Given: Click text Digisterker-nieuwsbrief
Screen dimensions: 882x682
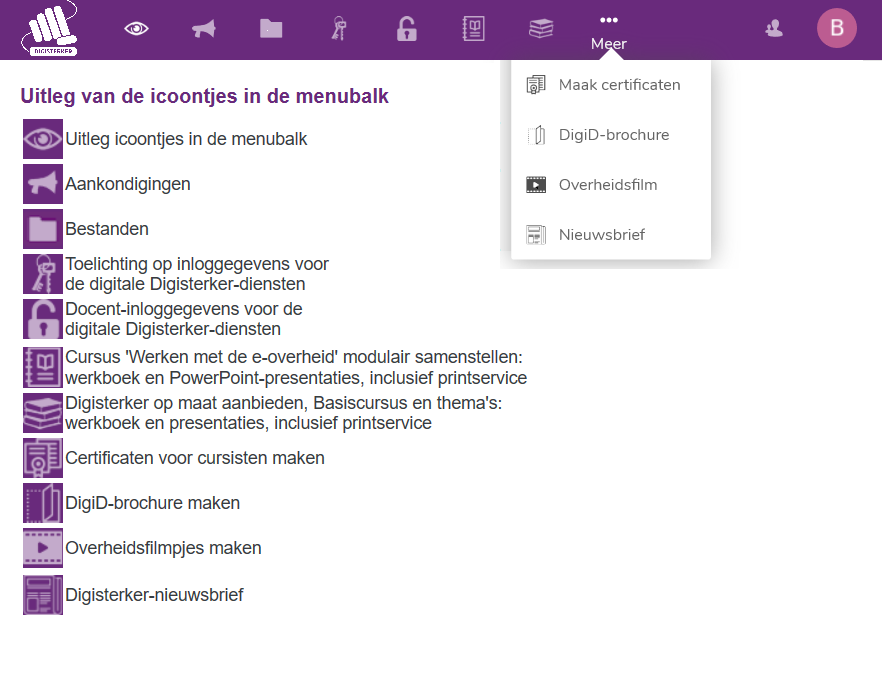Looking at the screenshot, I should 154,595.
